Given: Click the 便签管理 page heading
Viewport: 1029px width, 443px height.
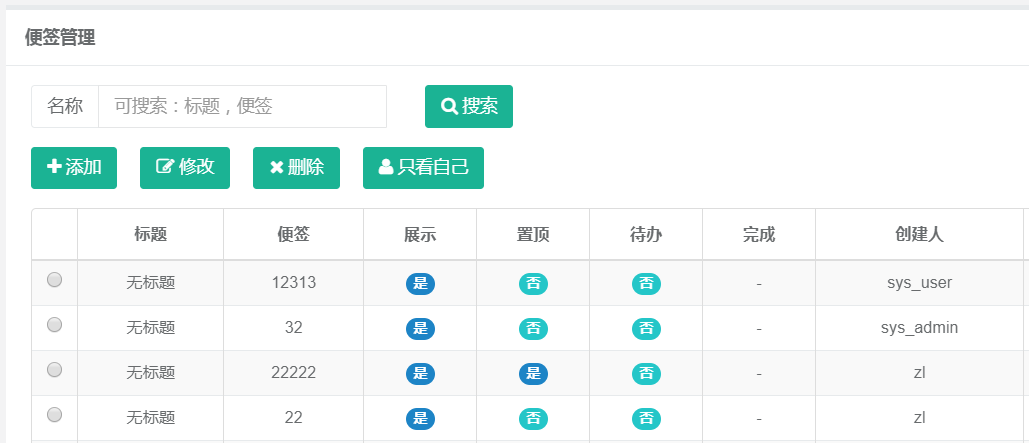Looking at the screenshot, I should 60,37.
